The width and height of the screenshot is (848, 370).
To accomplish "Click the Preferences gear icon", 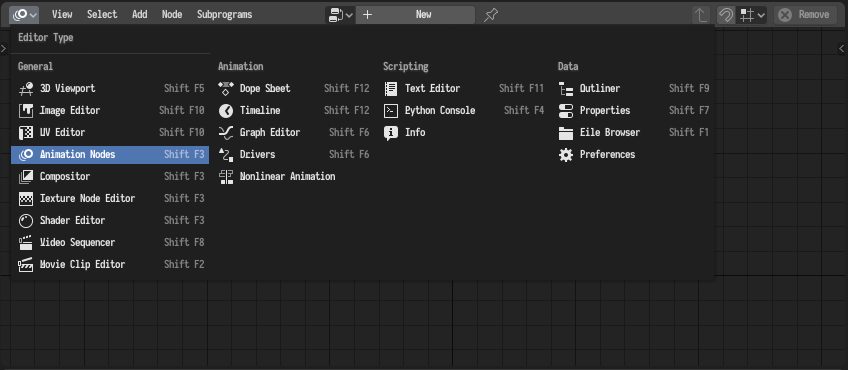I will pos(566,155).
